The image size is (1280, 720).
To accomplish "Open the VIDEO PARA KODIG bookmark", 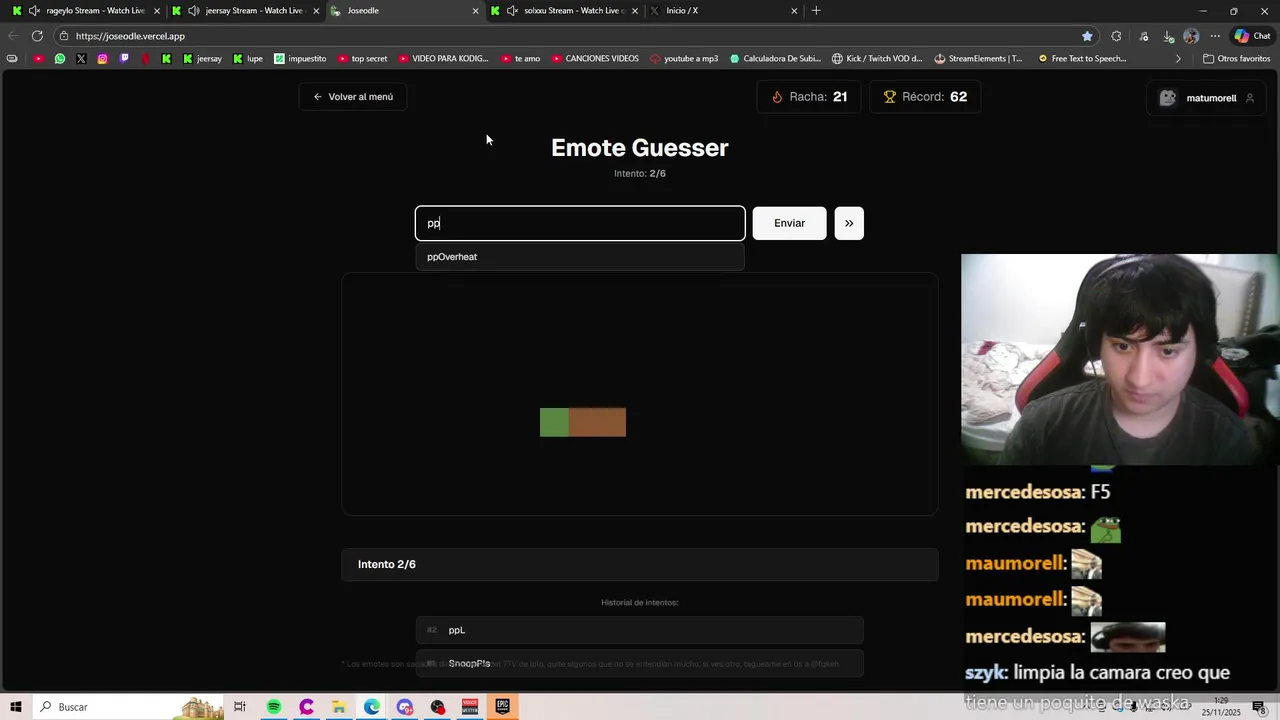I will tap(443, 59).
